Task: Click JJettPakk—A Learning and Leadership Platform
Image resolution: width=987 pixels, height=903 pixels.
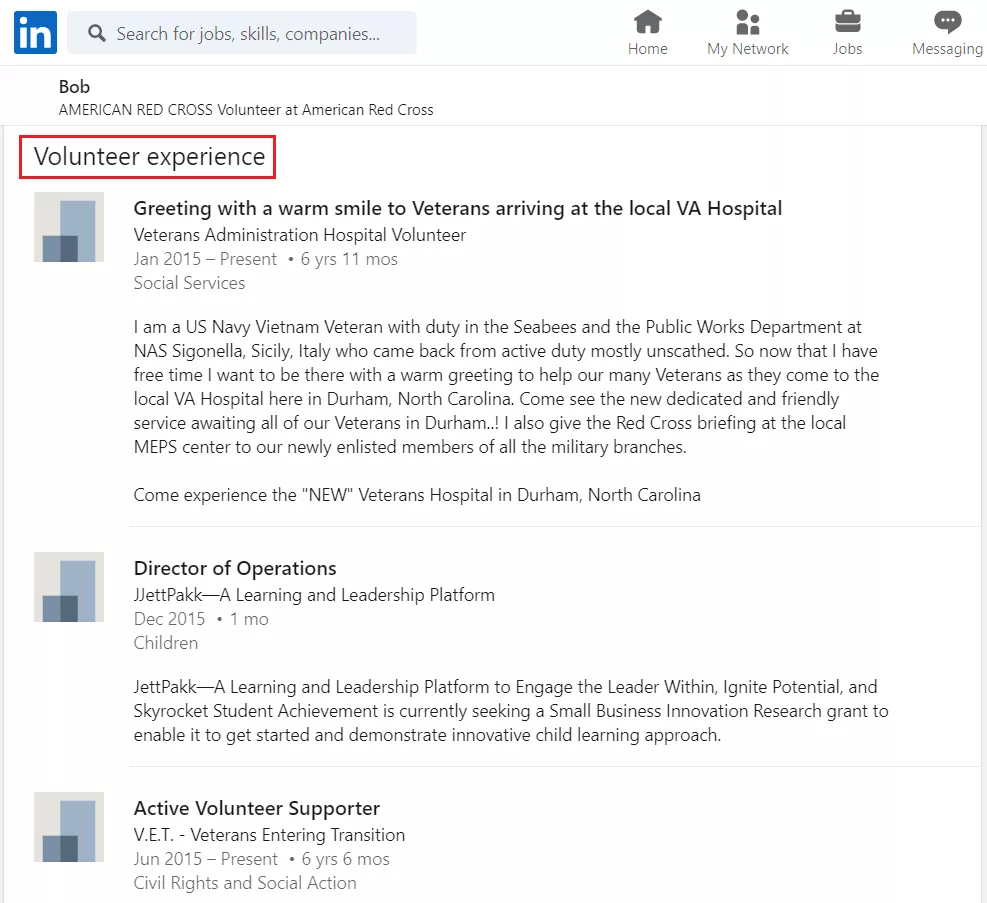Action: pos(314,595)
